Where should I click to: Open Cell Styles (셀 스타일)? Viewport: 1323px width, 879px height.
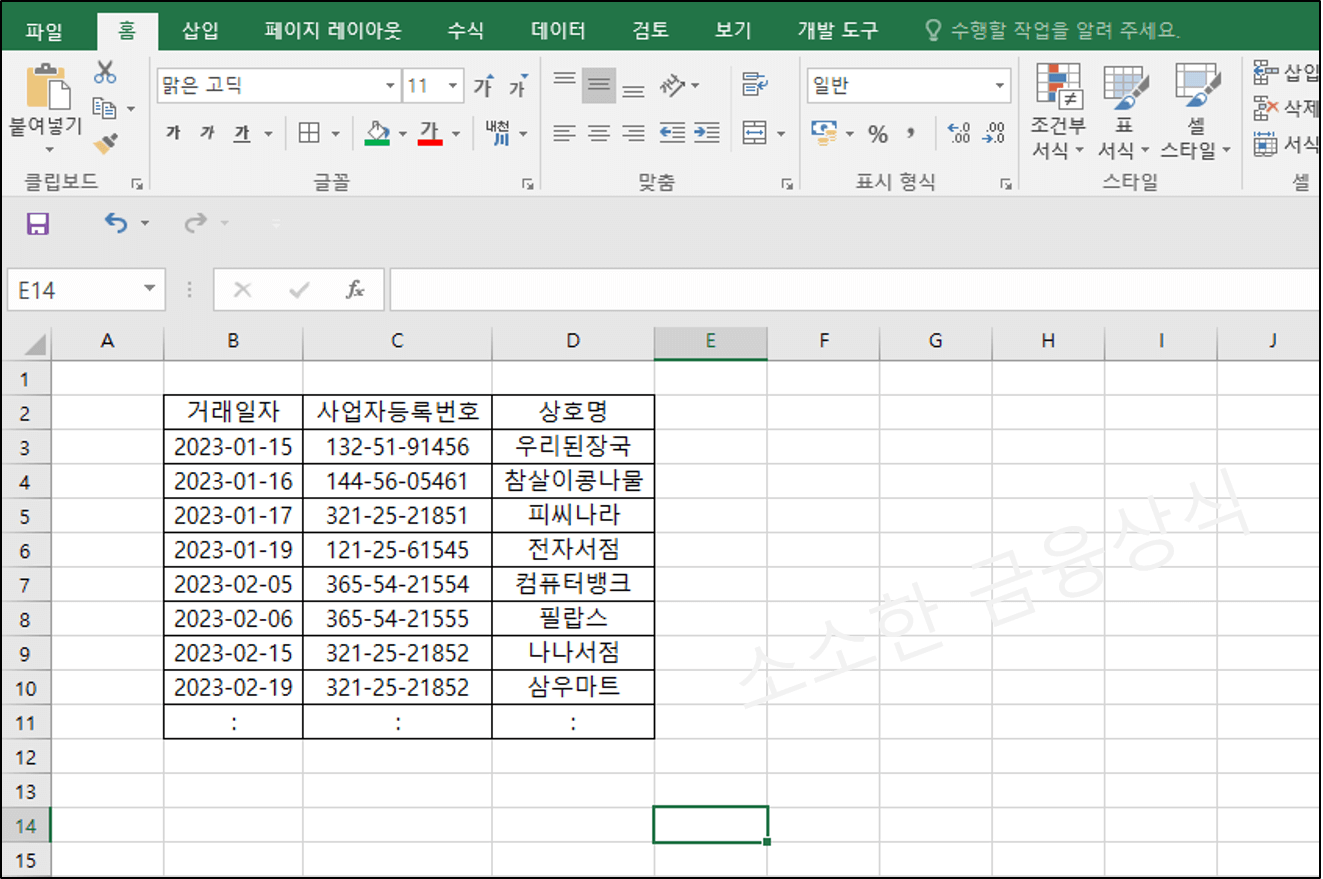click(1194, 110)
